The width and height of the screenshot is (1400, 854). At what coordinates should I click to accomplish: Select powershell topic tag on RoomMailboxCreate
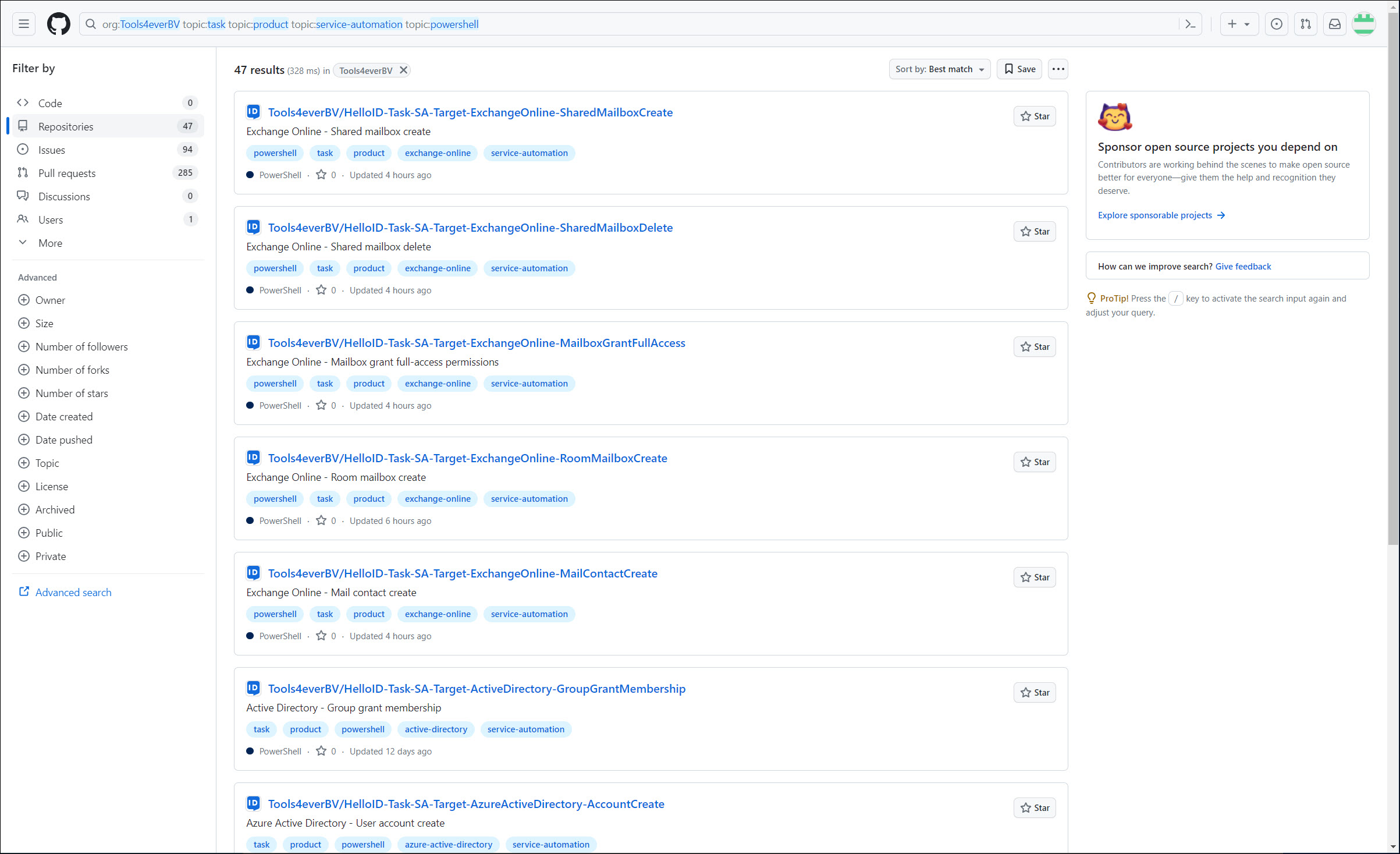click(275, 499)
